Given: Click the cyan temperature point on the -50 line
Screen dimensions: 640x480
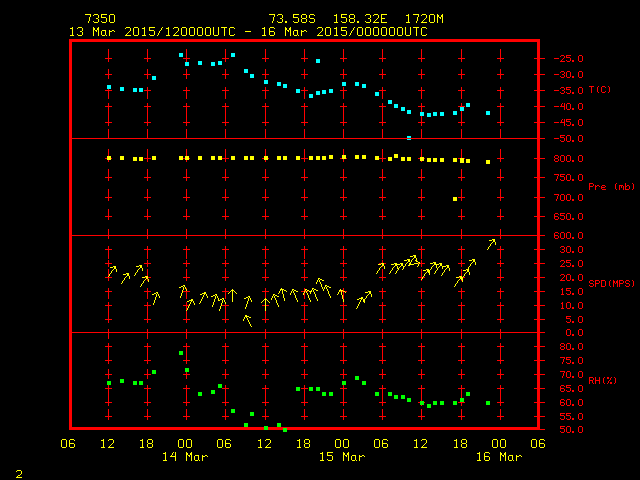Looking at the screenshot, I should point(409,137).
